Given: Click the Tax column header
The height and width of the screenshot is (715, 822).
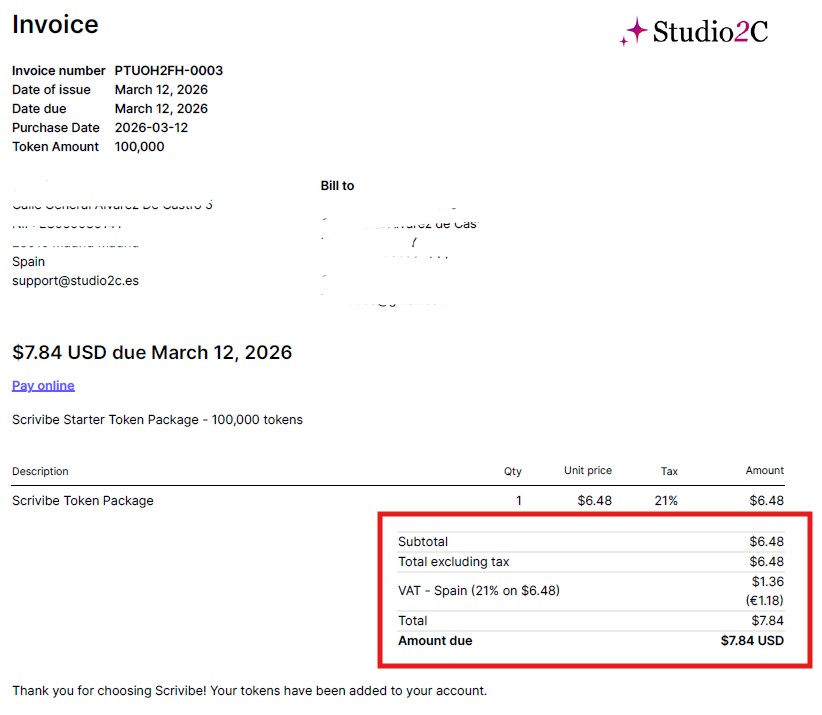Looking at the screenshot, I should (669, 471).
